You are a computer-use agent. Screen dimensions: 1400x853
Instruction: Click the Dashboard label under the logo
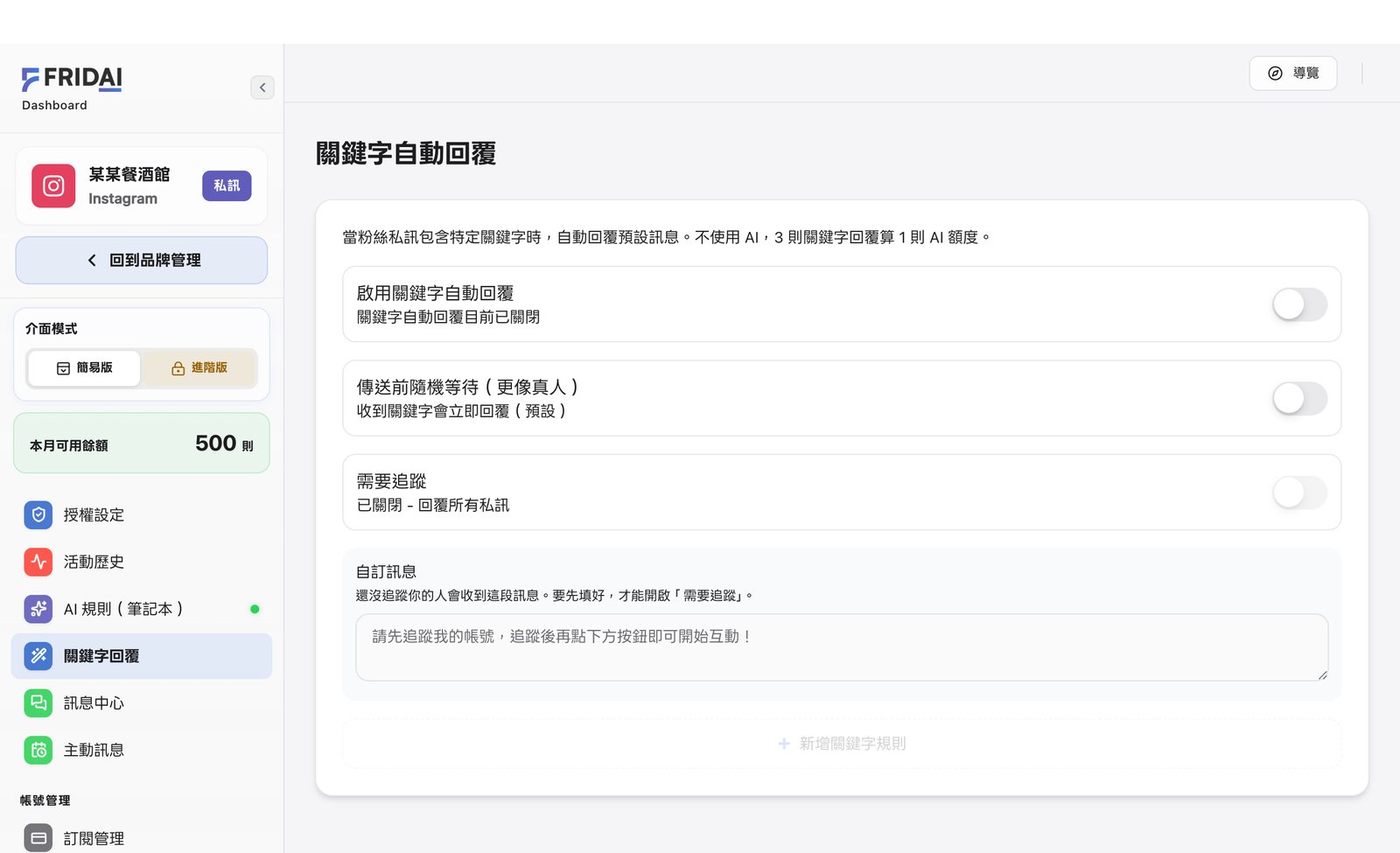pos(54,105)
